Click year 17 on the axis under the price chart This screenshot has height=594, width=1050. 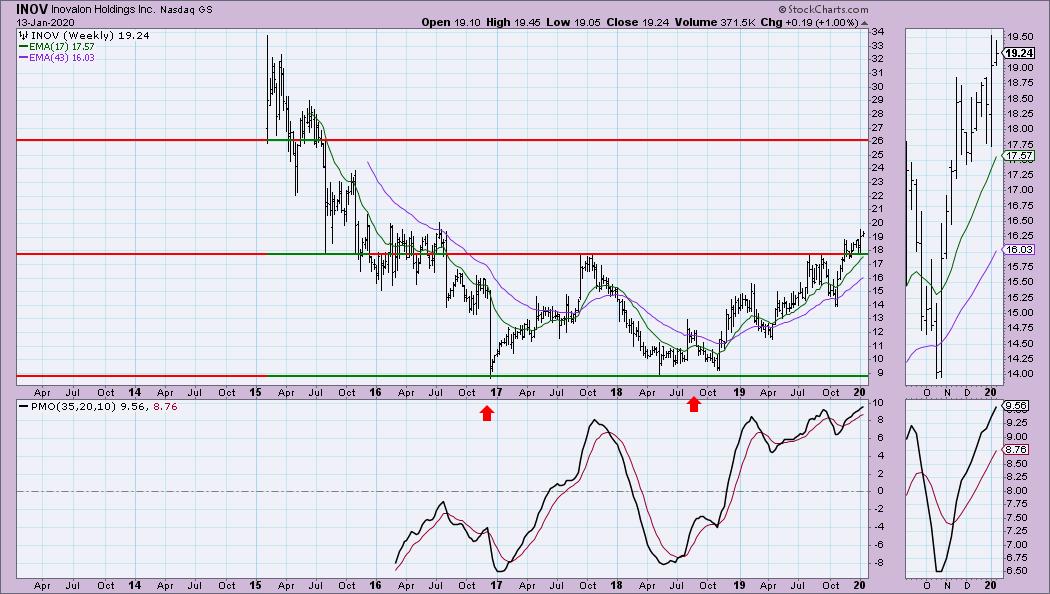496,392
